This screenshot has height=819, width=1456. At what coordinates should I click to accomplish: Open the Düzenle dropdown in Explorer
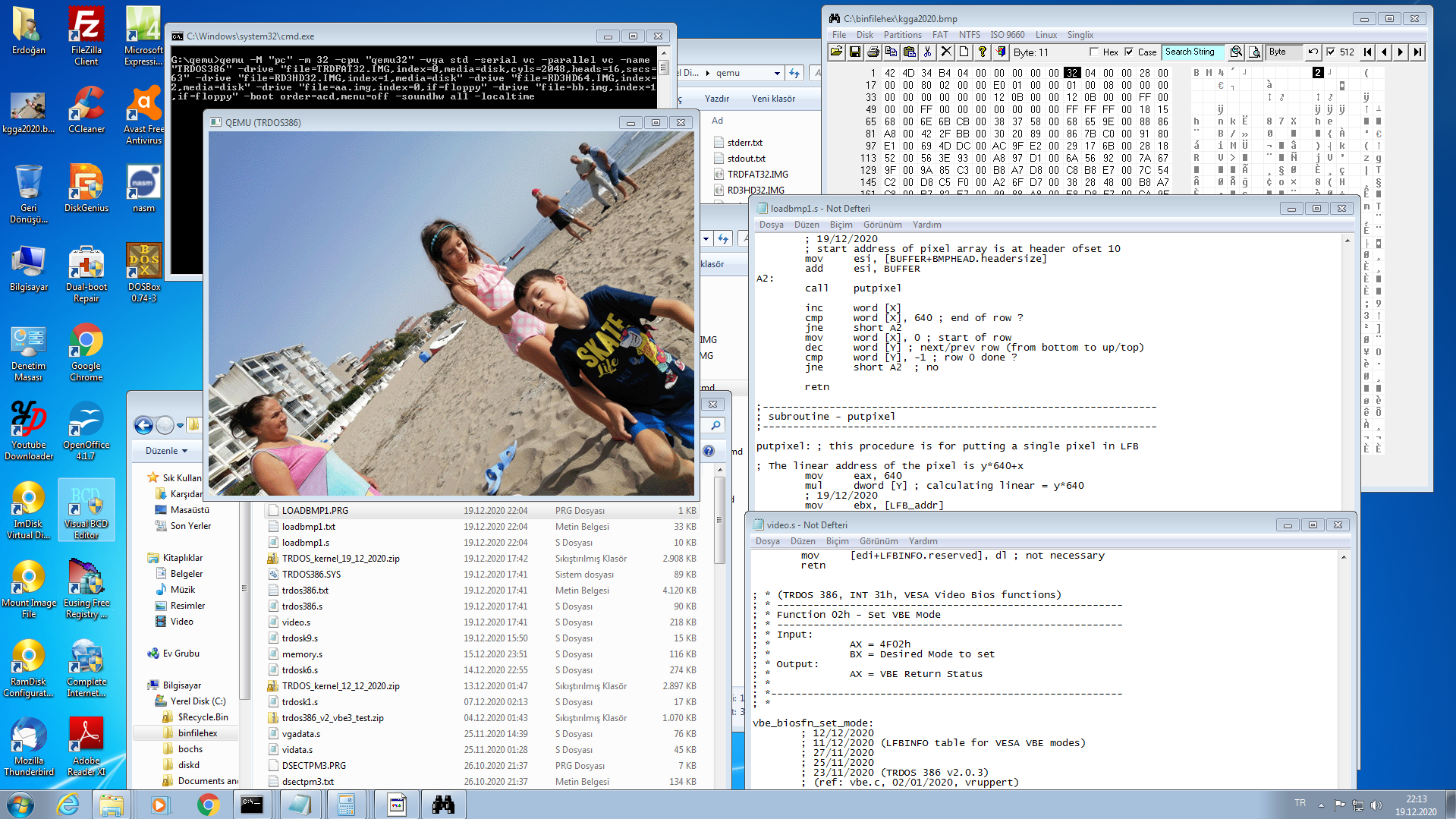(x=166, y=451)
